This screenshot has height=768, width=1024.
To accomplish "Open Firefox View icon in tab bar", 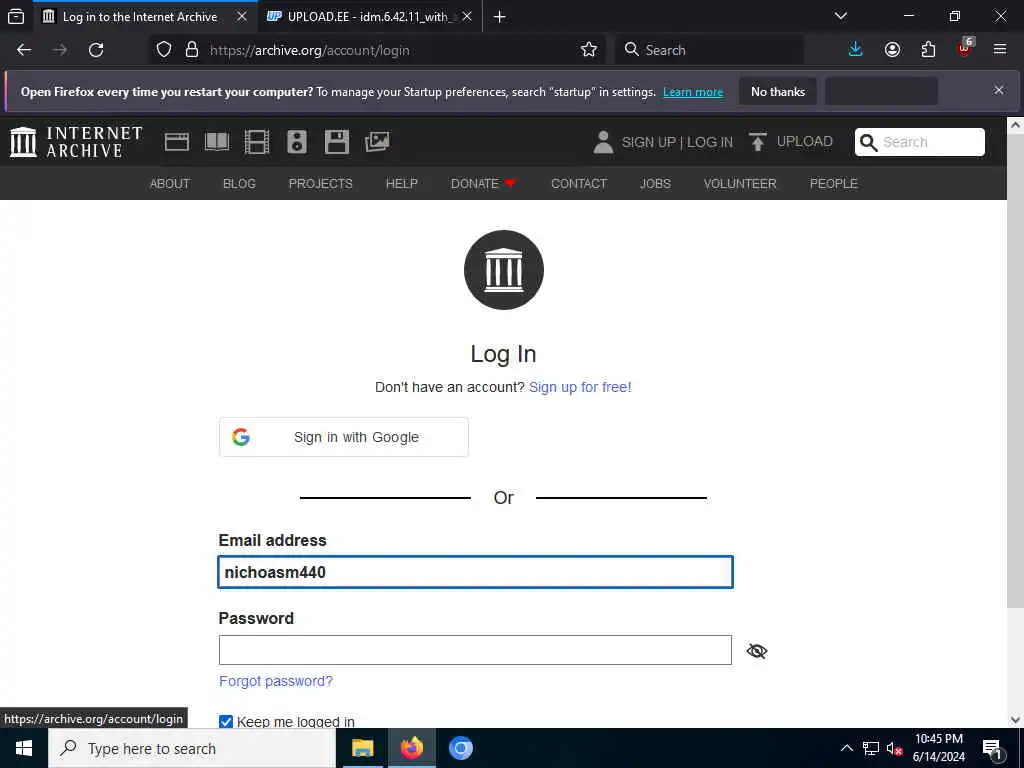I will coord(16,16).
